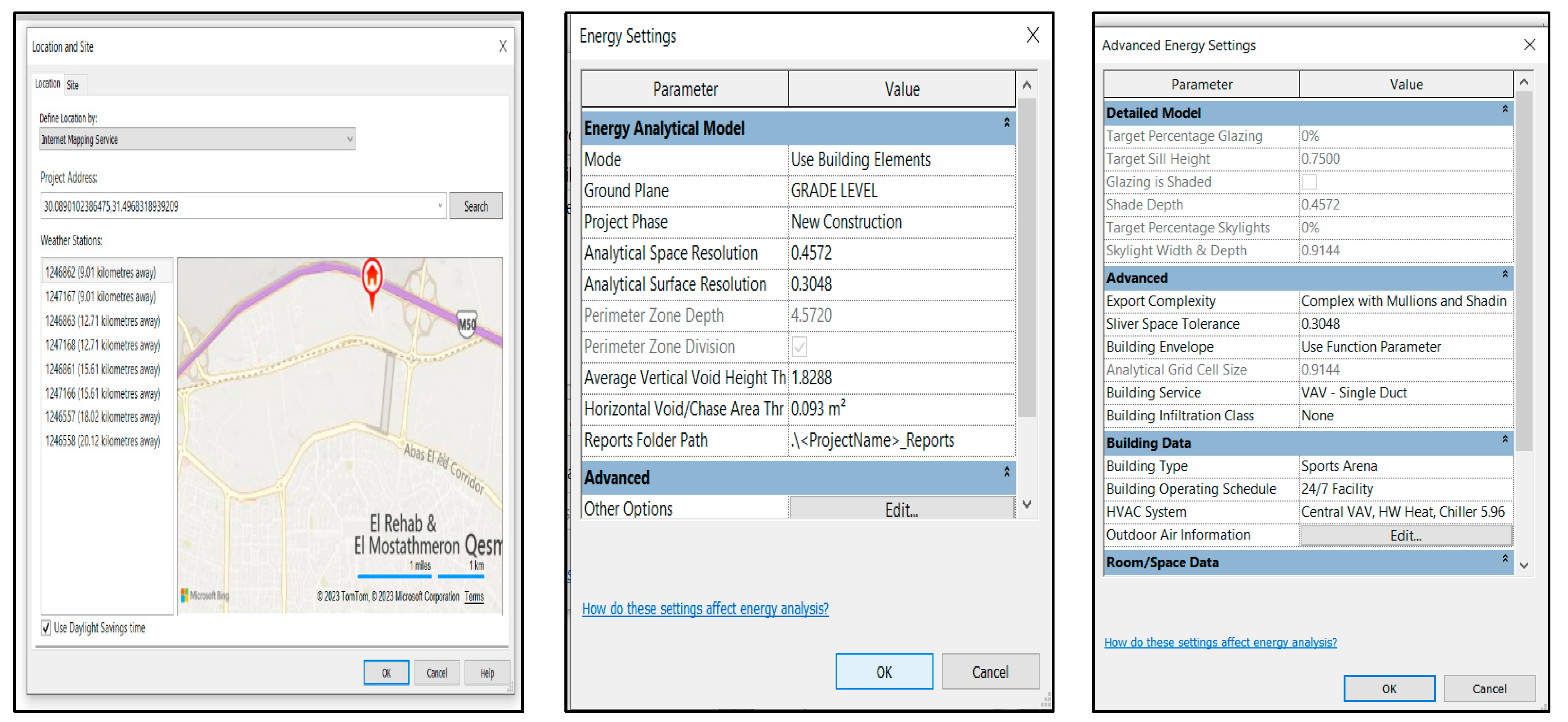Check the Glazing is Shaded box
The image size is (1568, 722).
tap(1309, 182)
